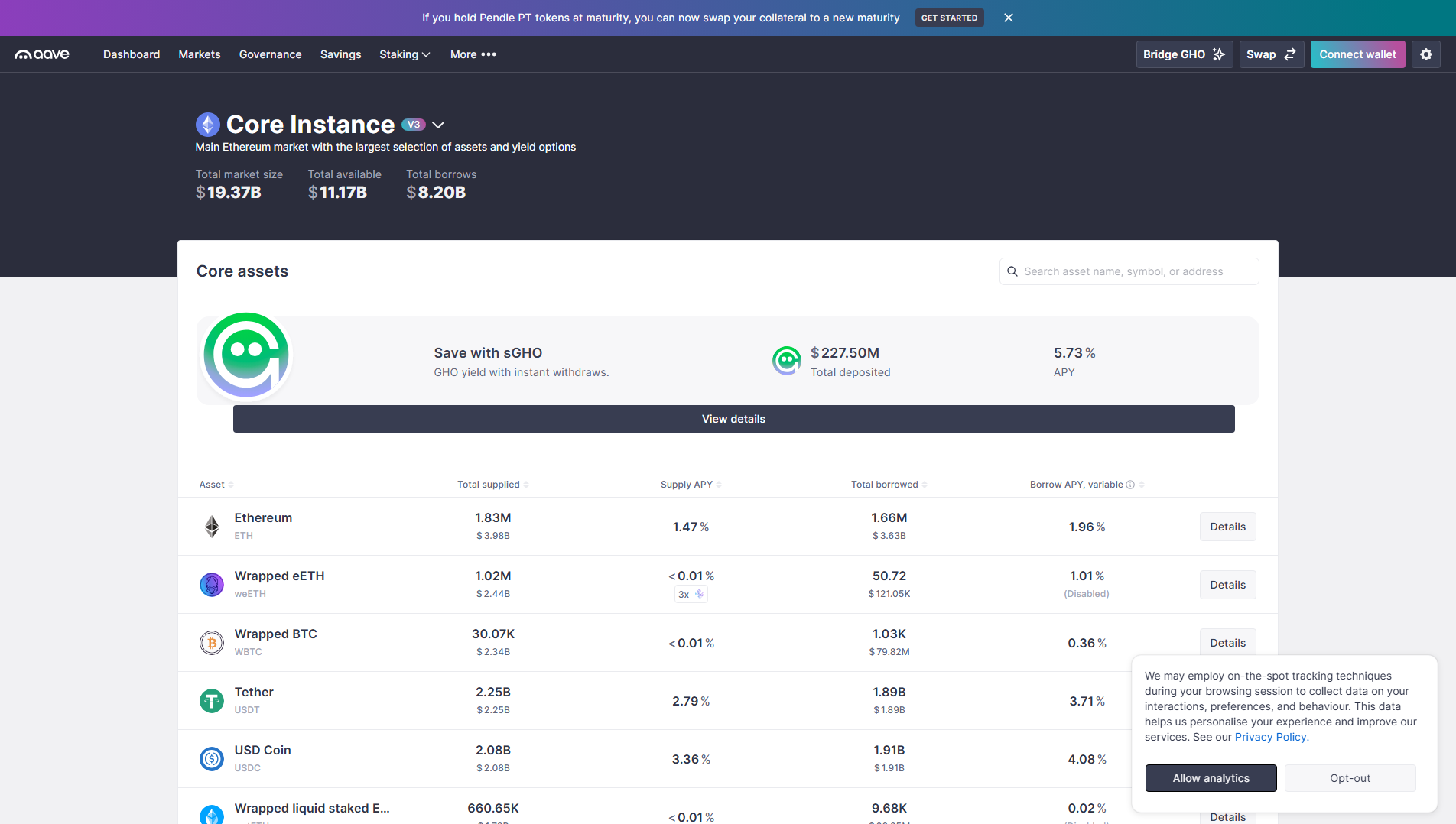Open the Governance page
The height and width of the screenshot is (824, 1456).
[x=271, y=54]
